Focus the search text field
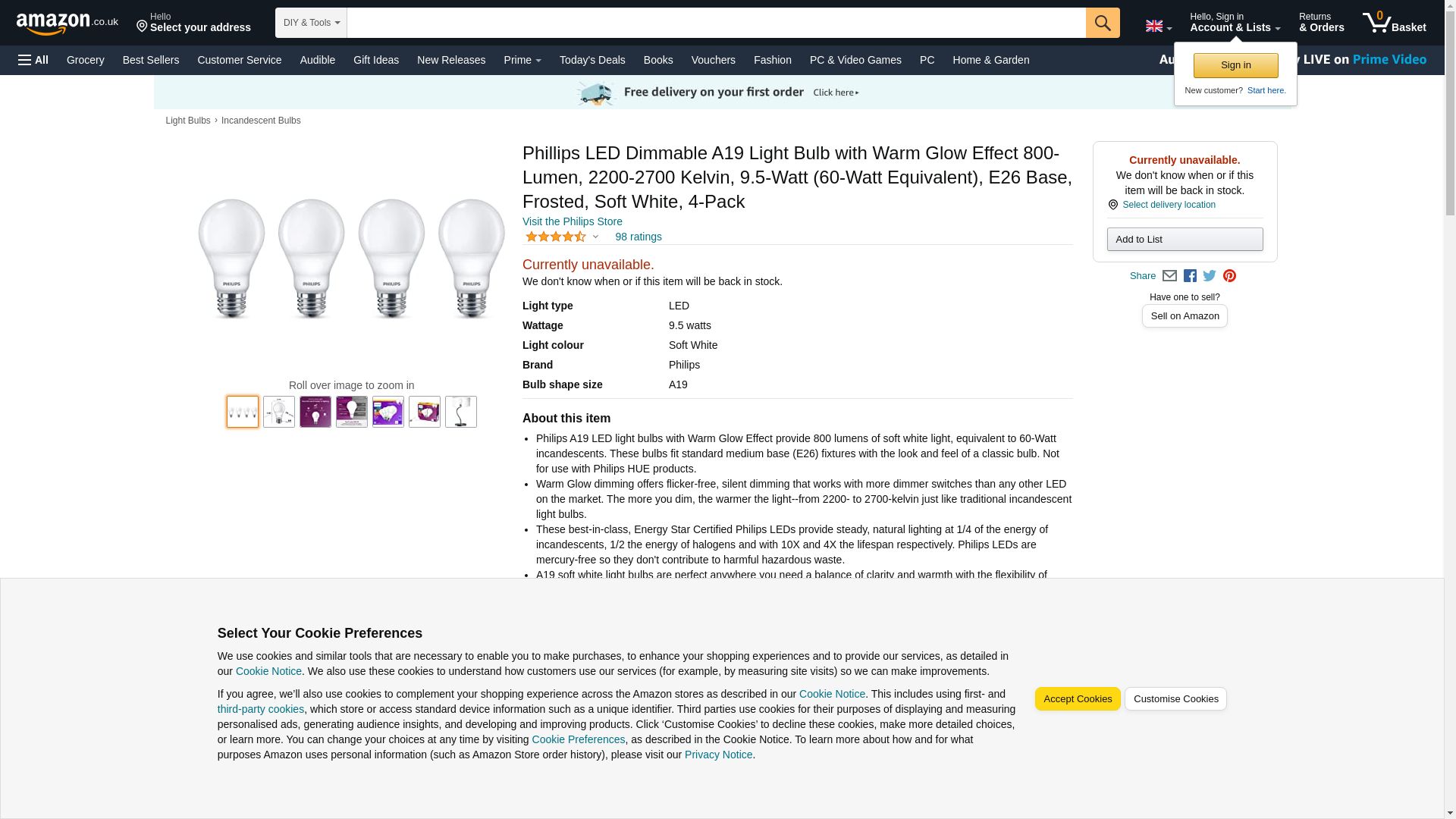 715,23
